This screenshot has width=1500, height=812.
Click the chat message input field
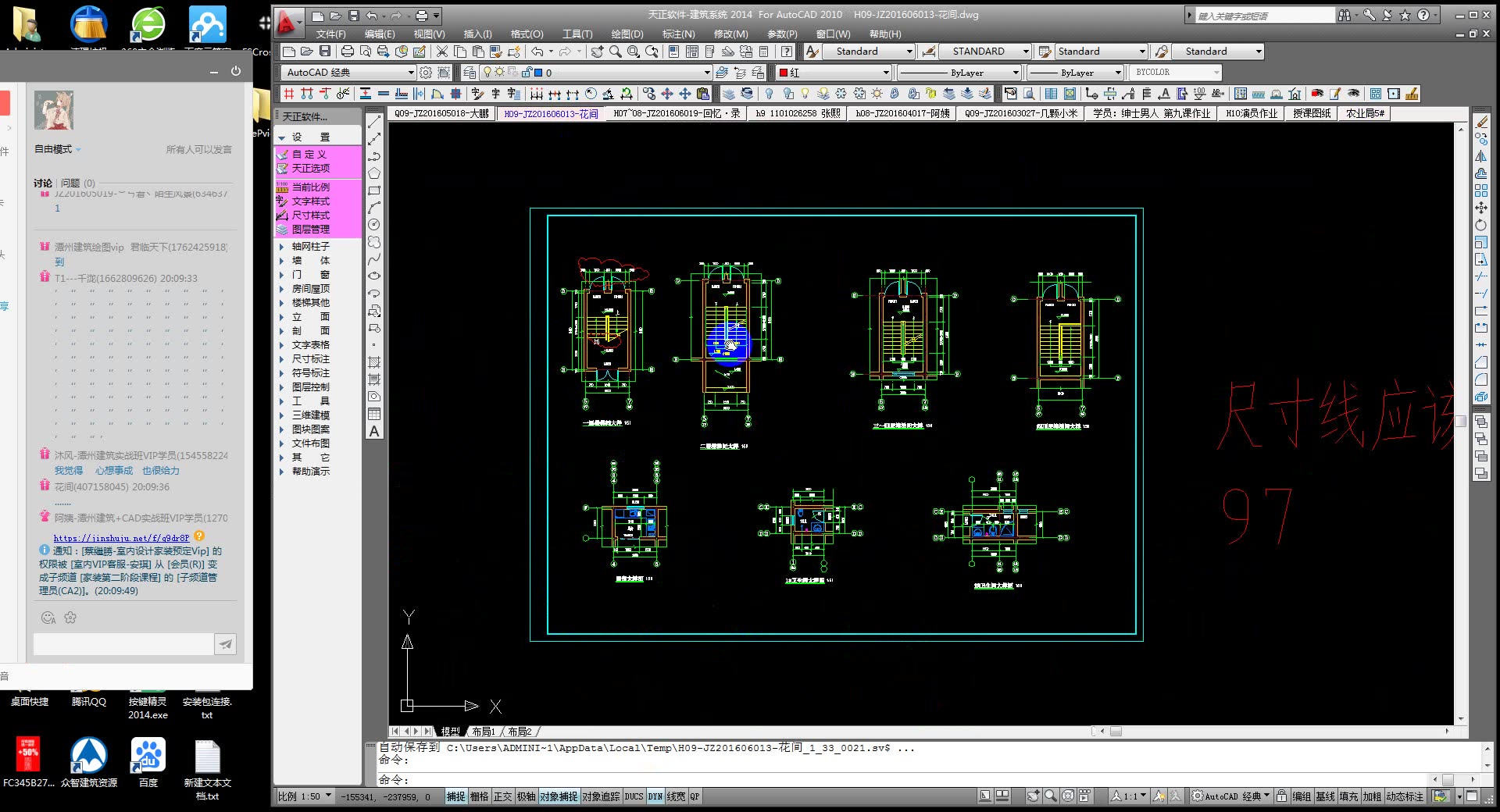[x=123, y=644]
